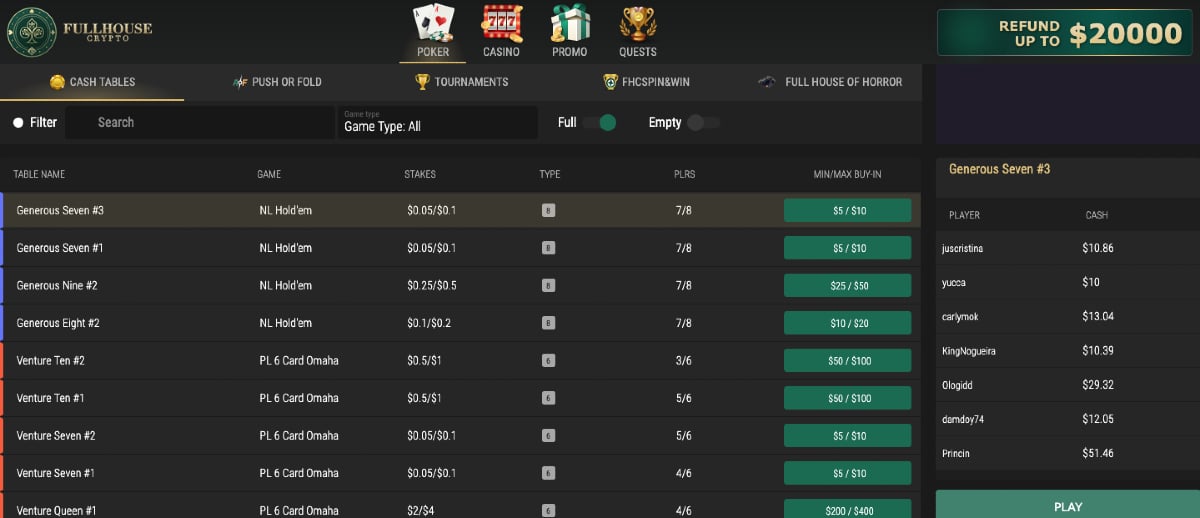
Task: Click the table Search input field
Action: click(x=200, y=123)
